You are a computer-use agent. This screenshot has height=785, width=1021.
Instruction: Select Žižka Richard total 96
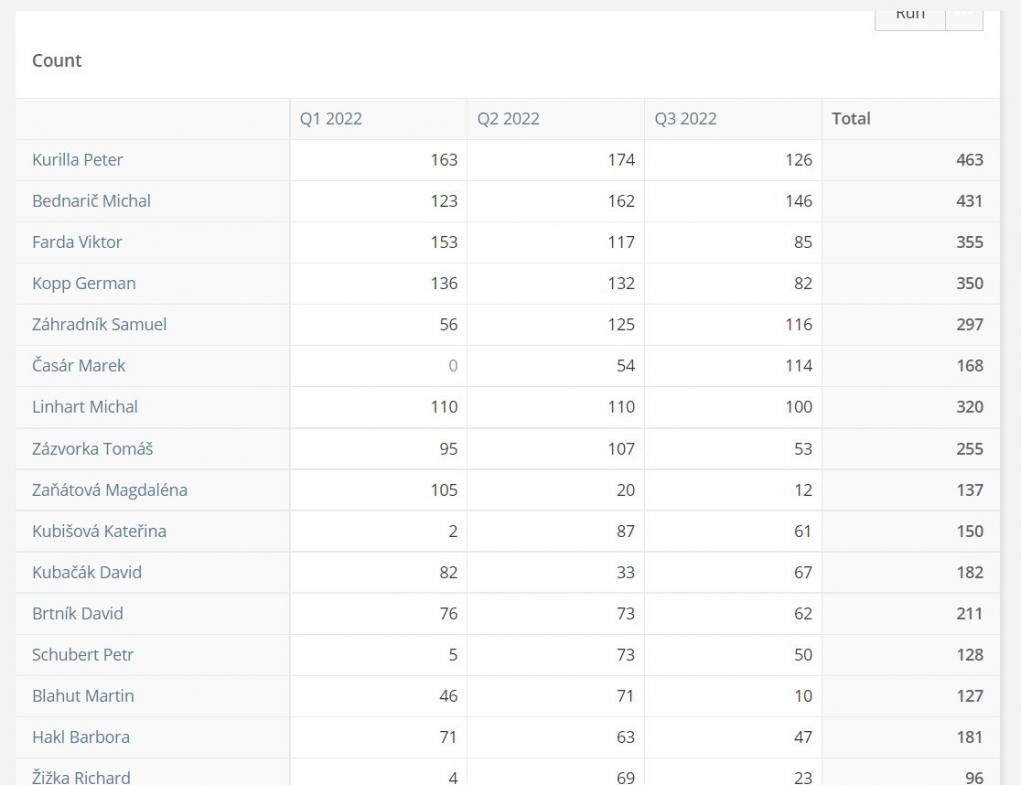point(974,777)
